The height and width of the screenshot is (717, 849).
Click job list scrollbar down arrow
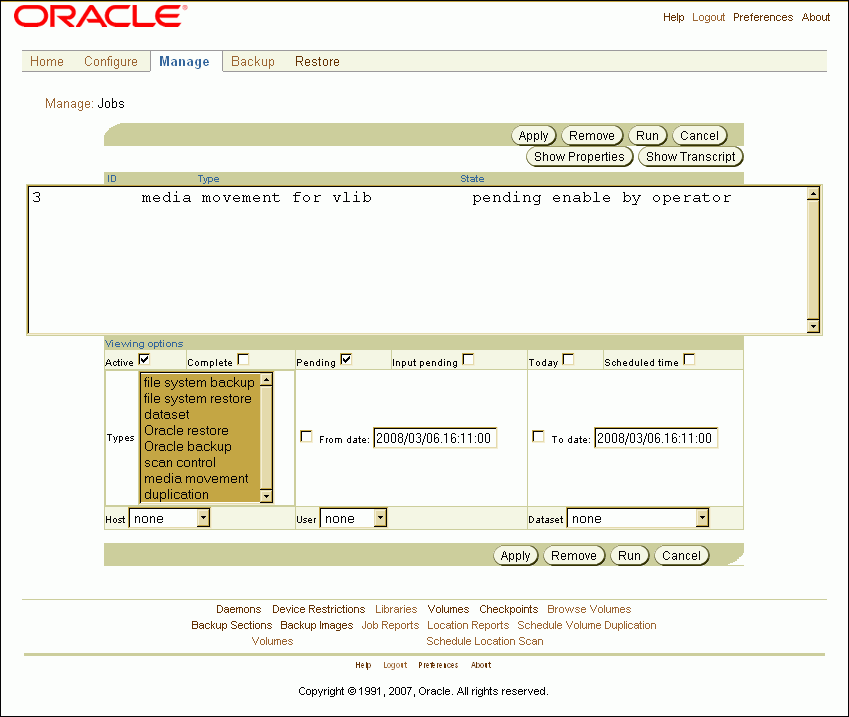tap(813, 325)
